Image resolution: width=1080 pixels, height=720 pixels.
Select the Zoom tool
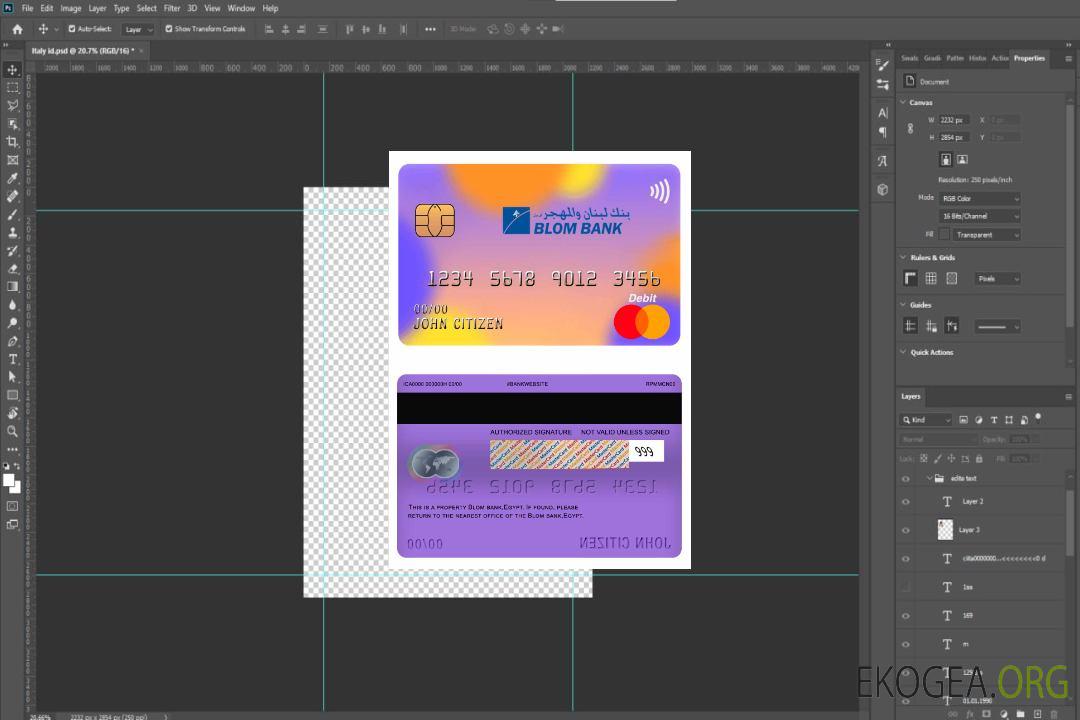[x=12, y=431]
